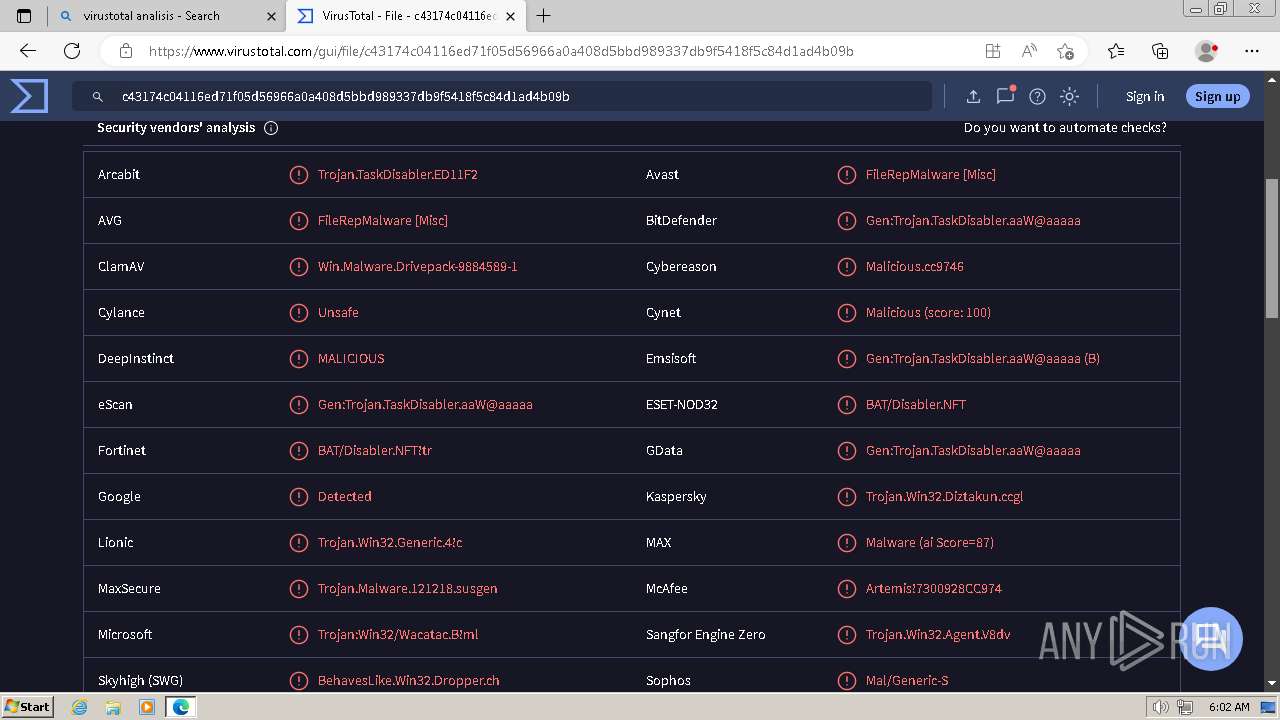Open a new tab with plus icon
The image size is (1280, 720).
click(543, 16)
